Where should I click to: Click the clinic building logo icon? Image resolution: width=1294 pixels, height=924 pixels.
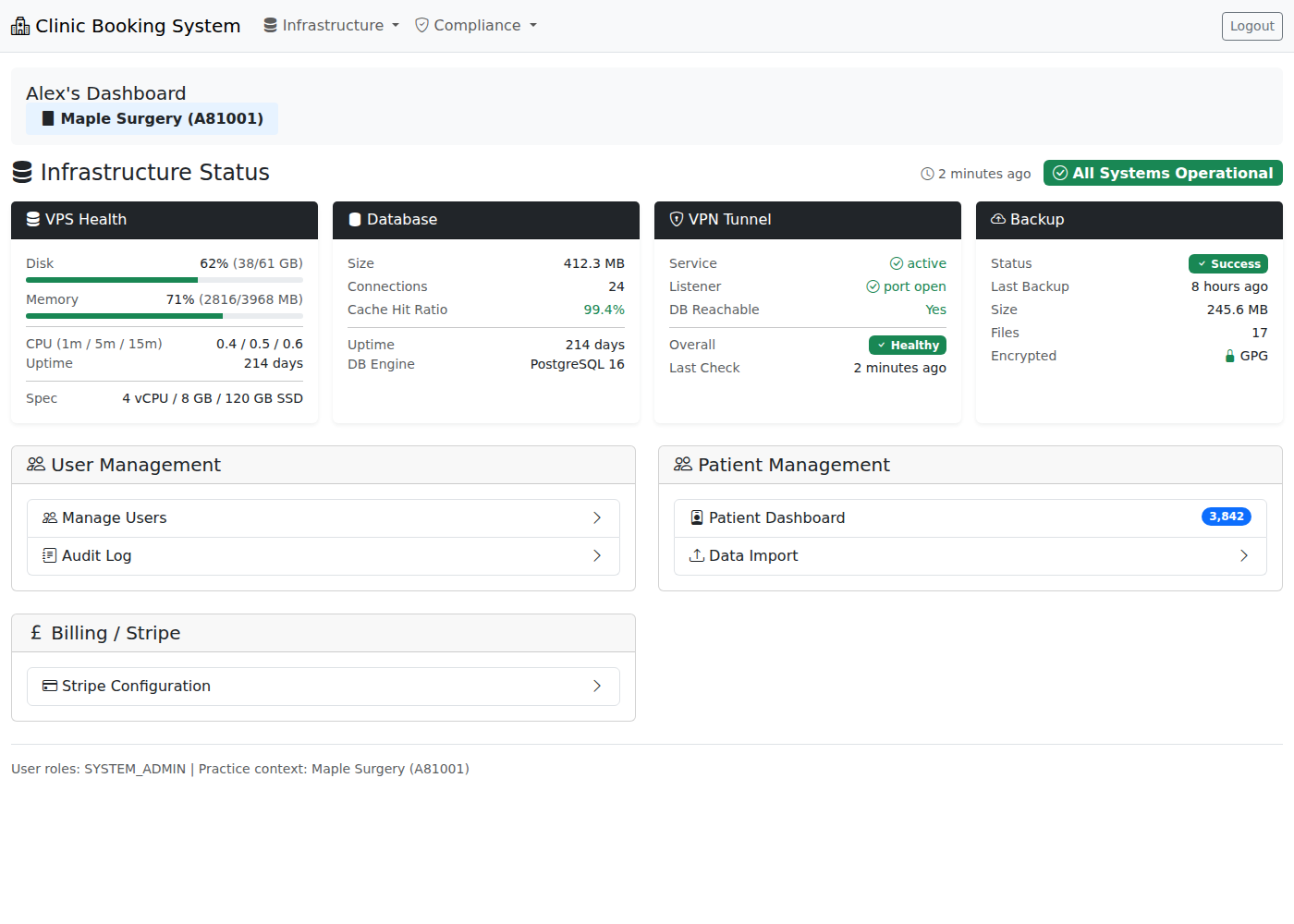[20, 26]
